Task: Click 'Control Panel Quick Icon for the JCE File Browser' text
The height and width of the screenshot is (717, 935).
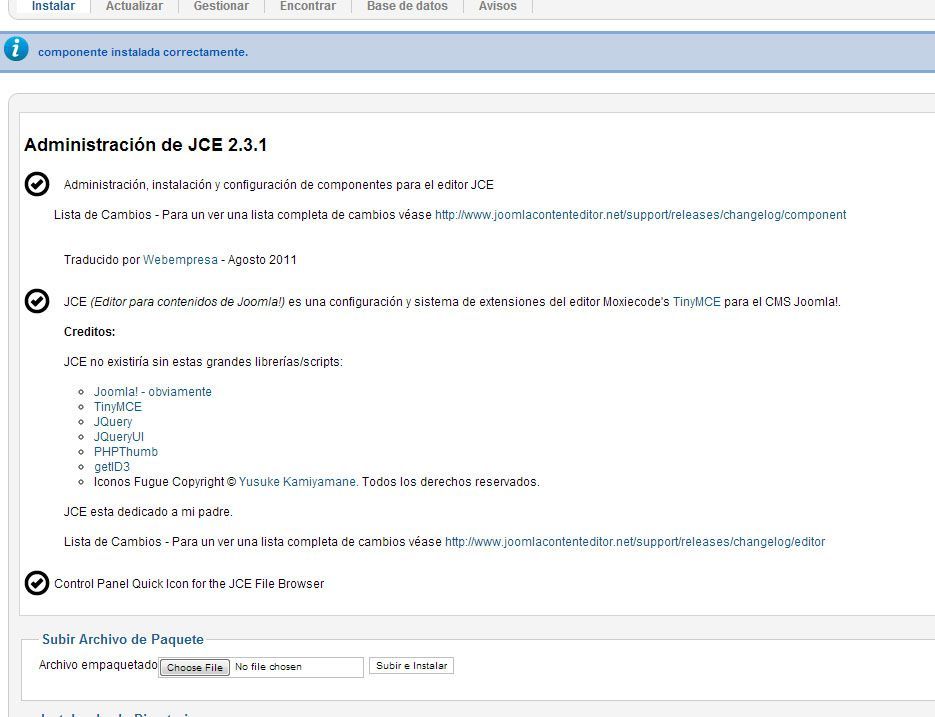Action: click(x=189, y=583)
